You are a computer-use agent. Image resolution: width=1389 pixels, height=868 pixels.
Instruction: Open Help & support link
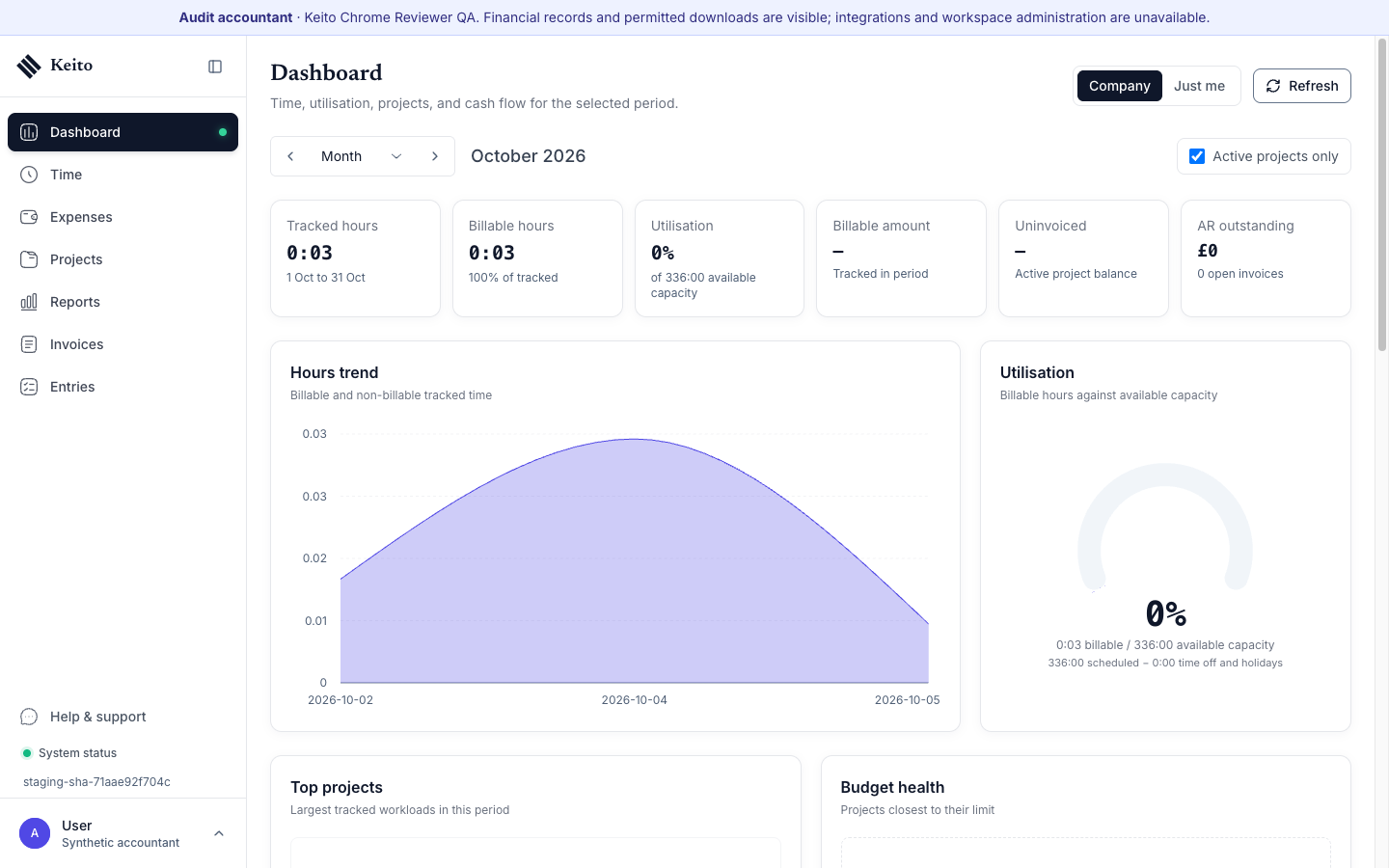point(123,717)
